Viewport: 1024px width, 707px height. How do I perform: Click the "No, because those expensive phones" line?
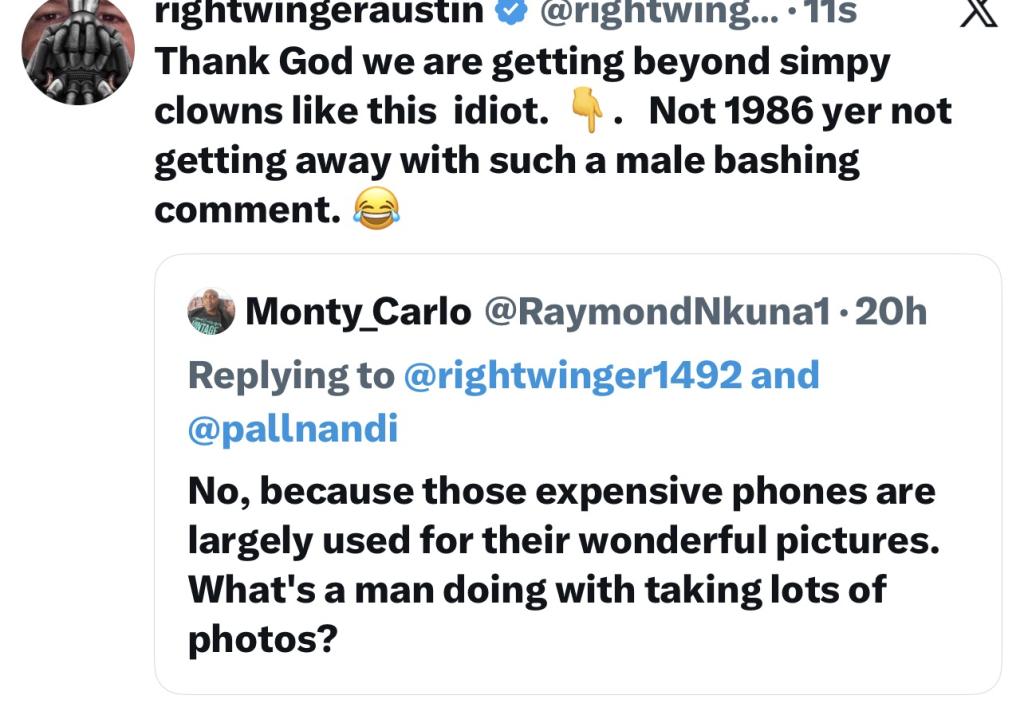(561, 491)
